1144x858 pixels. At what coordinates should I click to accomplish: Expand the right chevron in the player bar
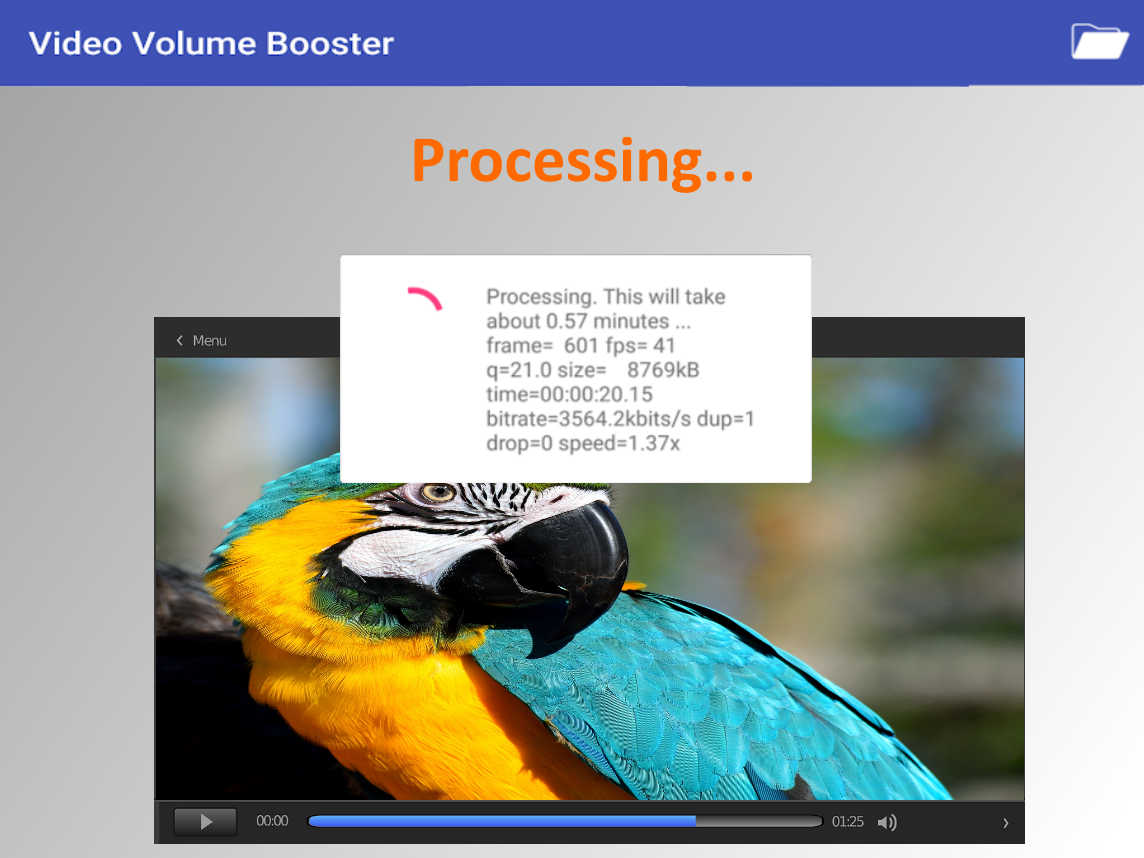point(1005,823)
